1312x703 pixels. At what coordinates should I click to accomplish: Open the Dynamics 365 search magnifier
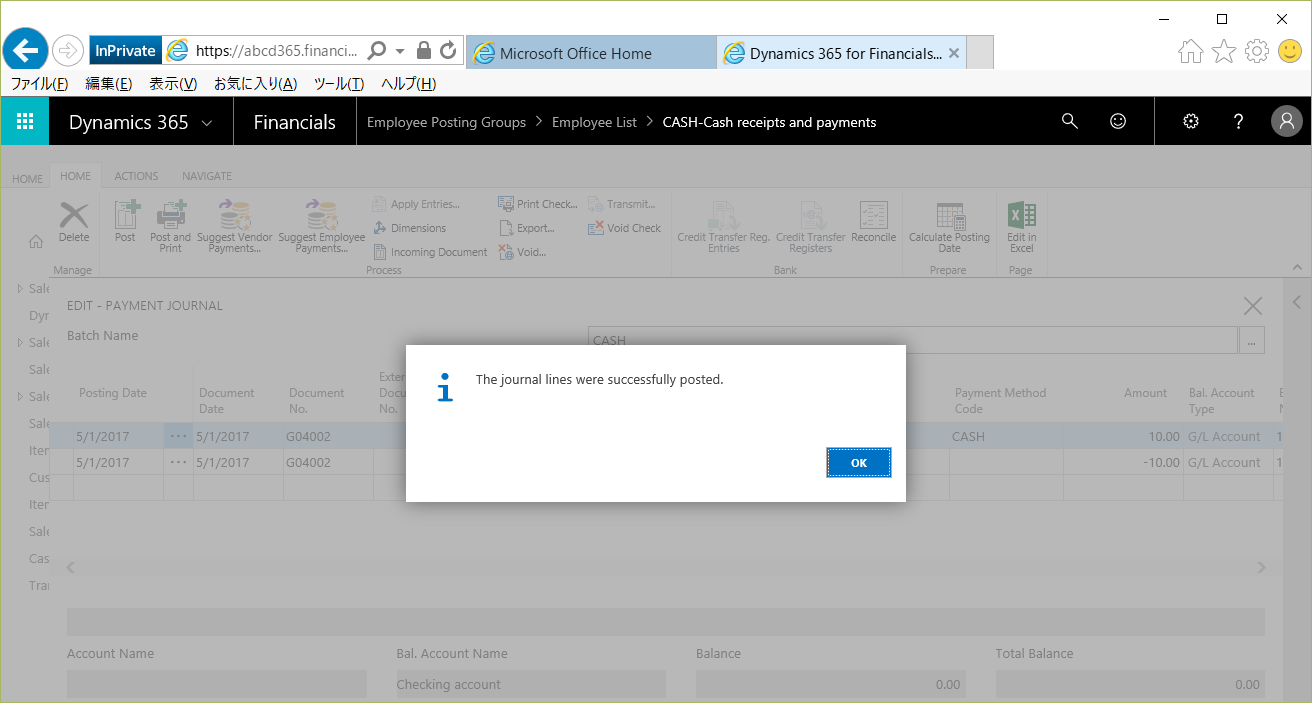[x=1069, y=122]
